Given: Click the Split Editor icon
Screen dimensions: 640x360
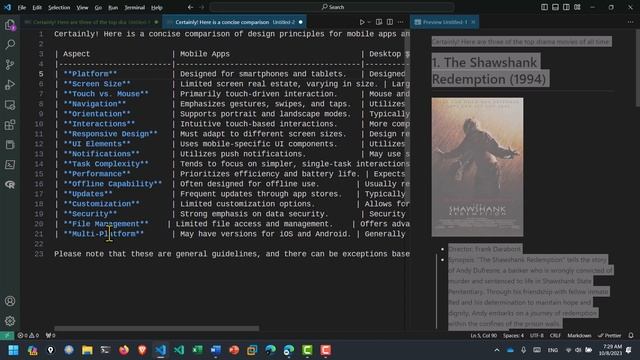Looking at the screenshot, I should pyautogui.click(x=390, y=22).
